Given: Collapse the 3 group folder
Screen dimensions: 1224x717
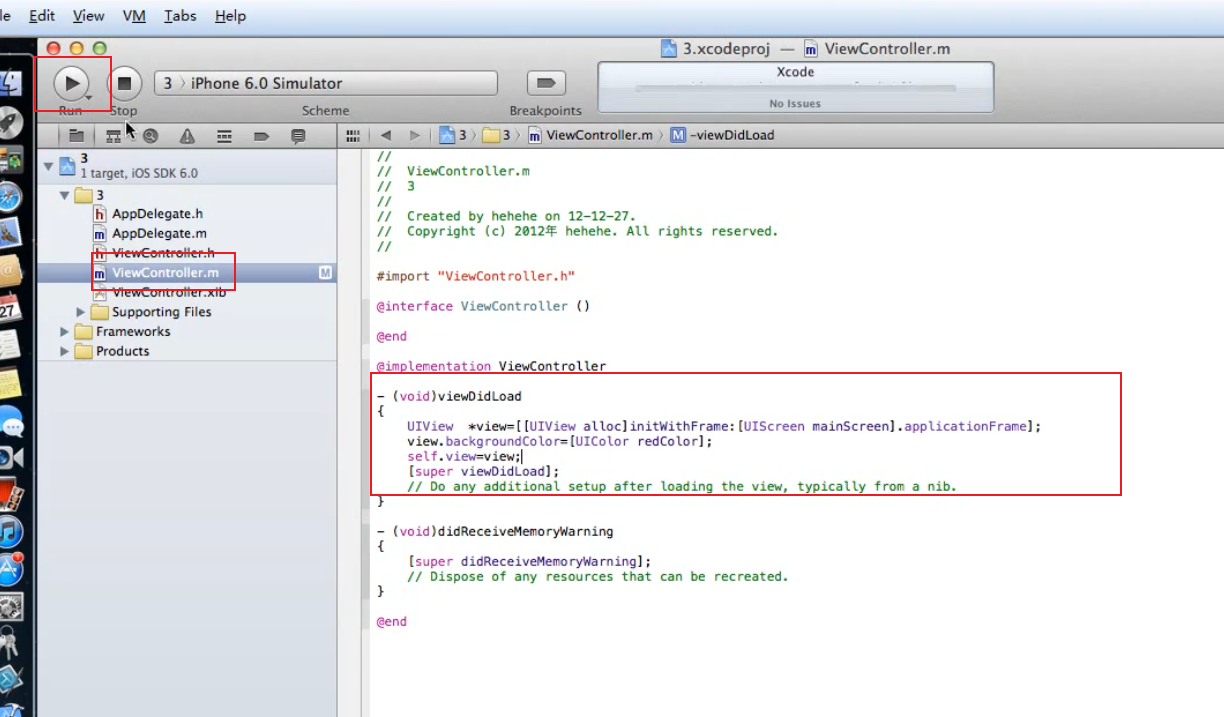Looking at the screenshot, I should [x=65, y=195].
